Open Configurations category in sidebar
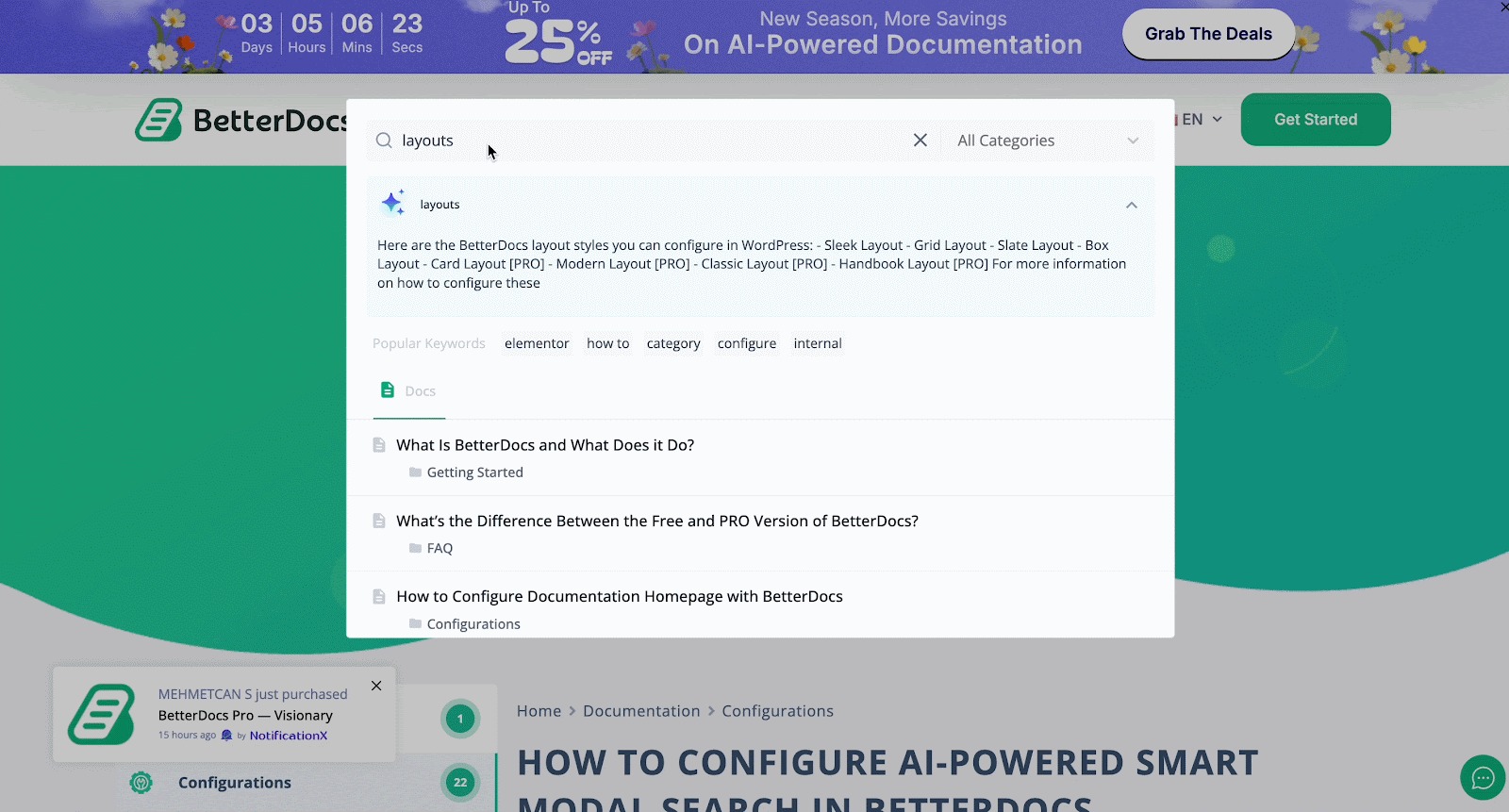The width and height of the screenshot is (1509, 812). coord(235,783)
